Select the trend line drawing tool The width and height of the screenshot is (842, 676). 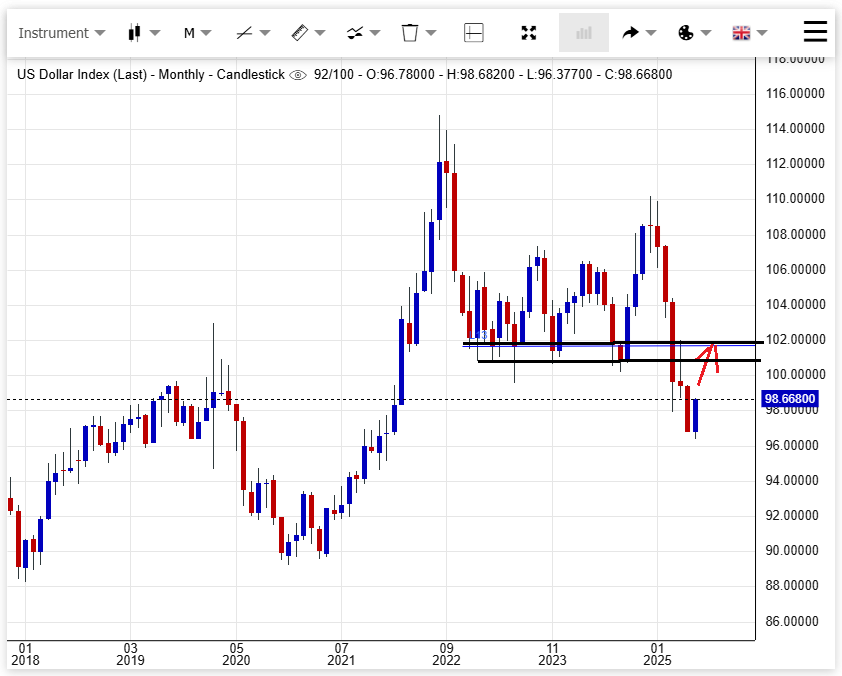click(244, 33)
